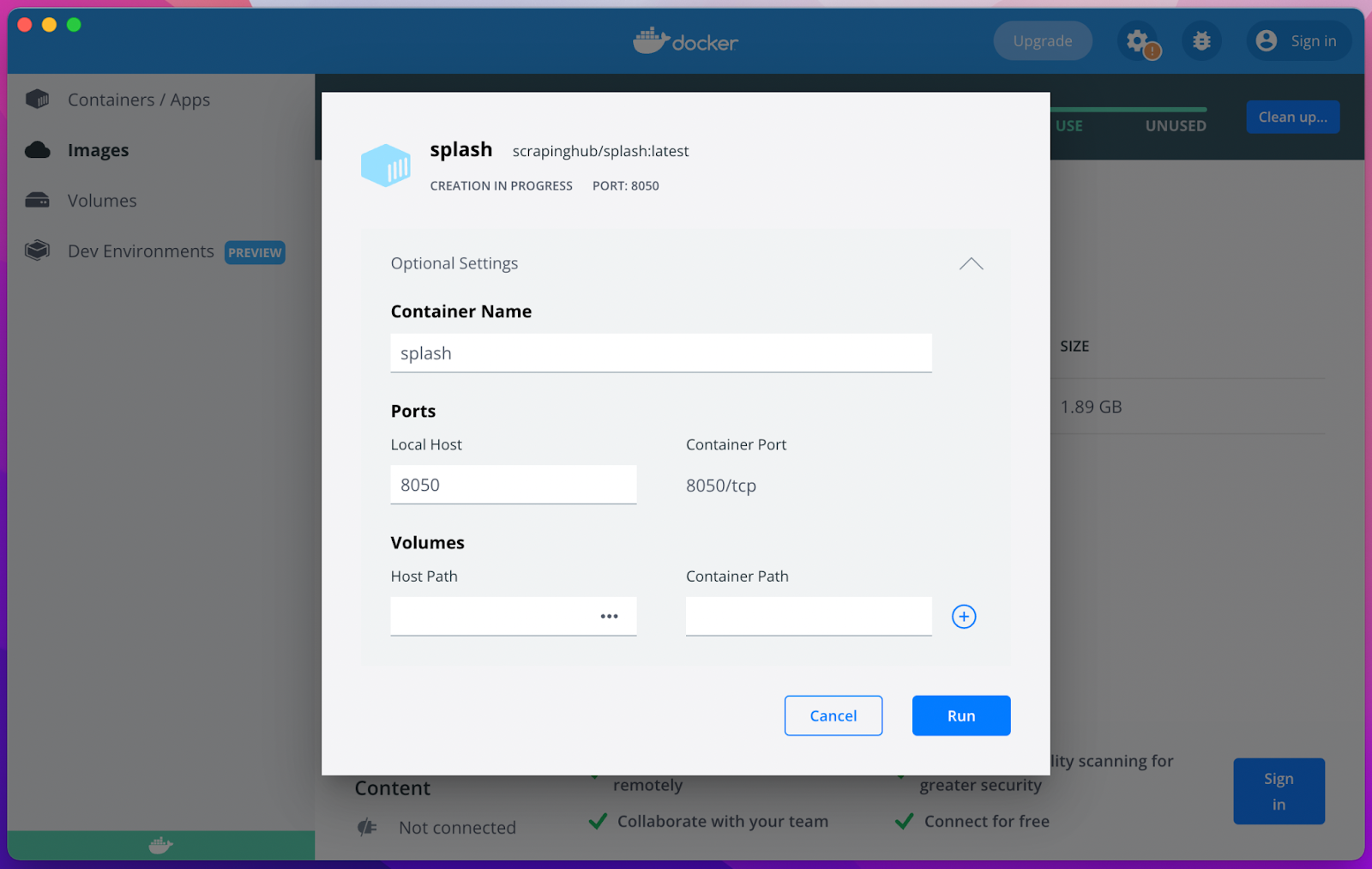Go to Dev Environments in sidebar
Image resolution: width=1372 pixels, height=869 pixels.
tap(141, 251)
